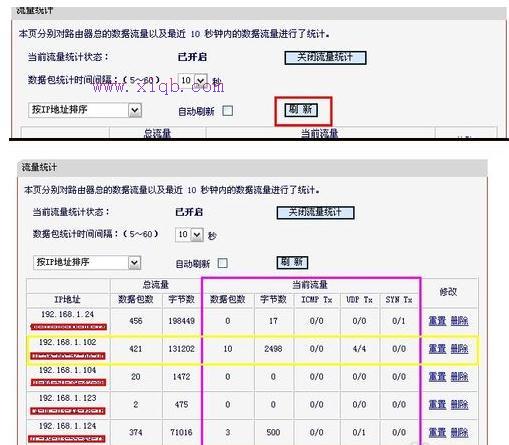
Task: Click total packets value 456
Action: pos(136,321)
